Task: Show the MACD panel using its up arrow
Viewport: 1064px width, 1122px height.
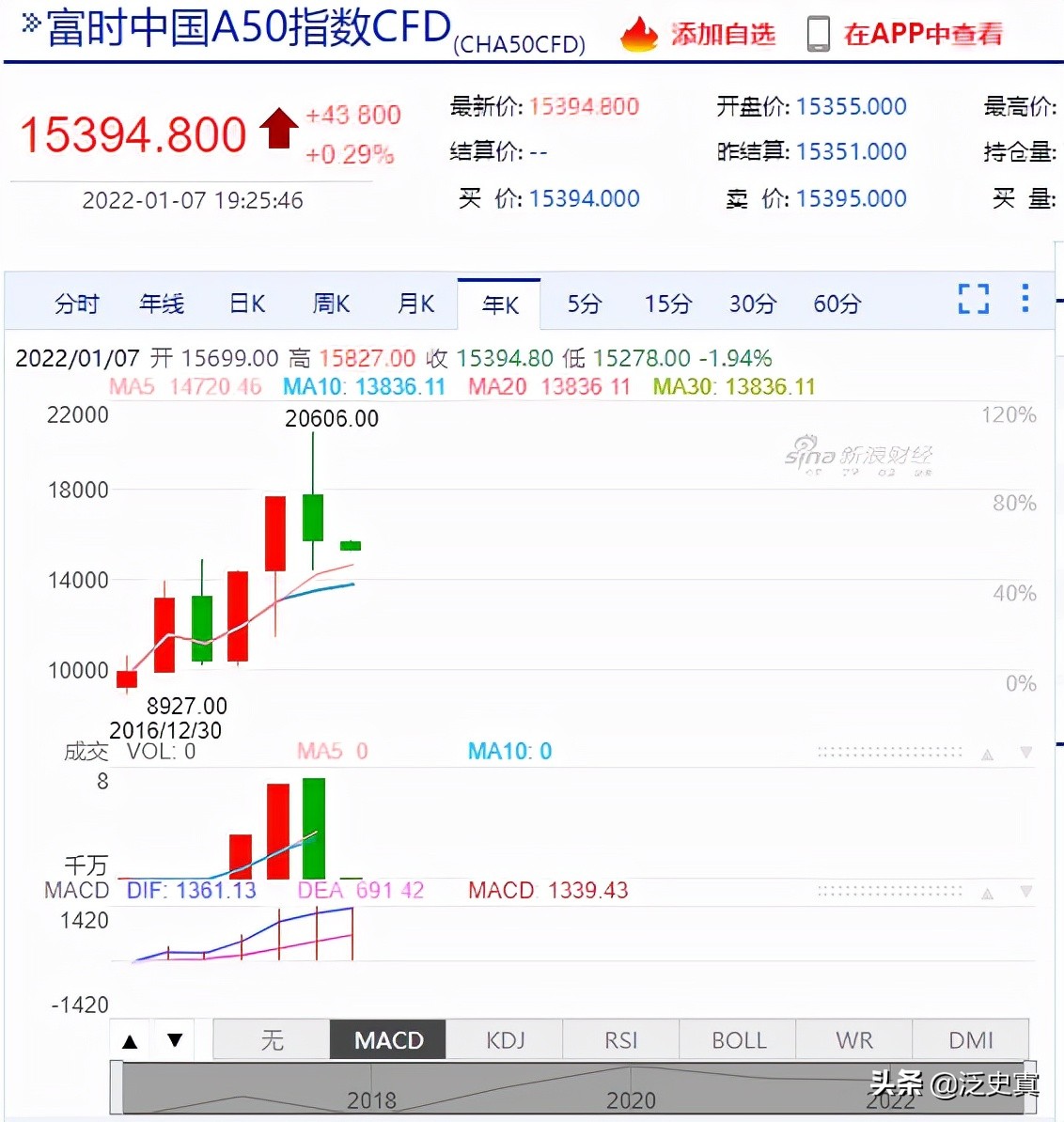Action: (987, 891)
